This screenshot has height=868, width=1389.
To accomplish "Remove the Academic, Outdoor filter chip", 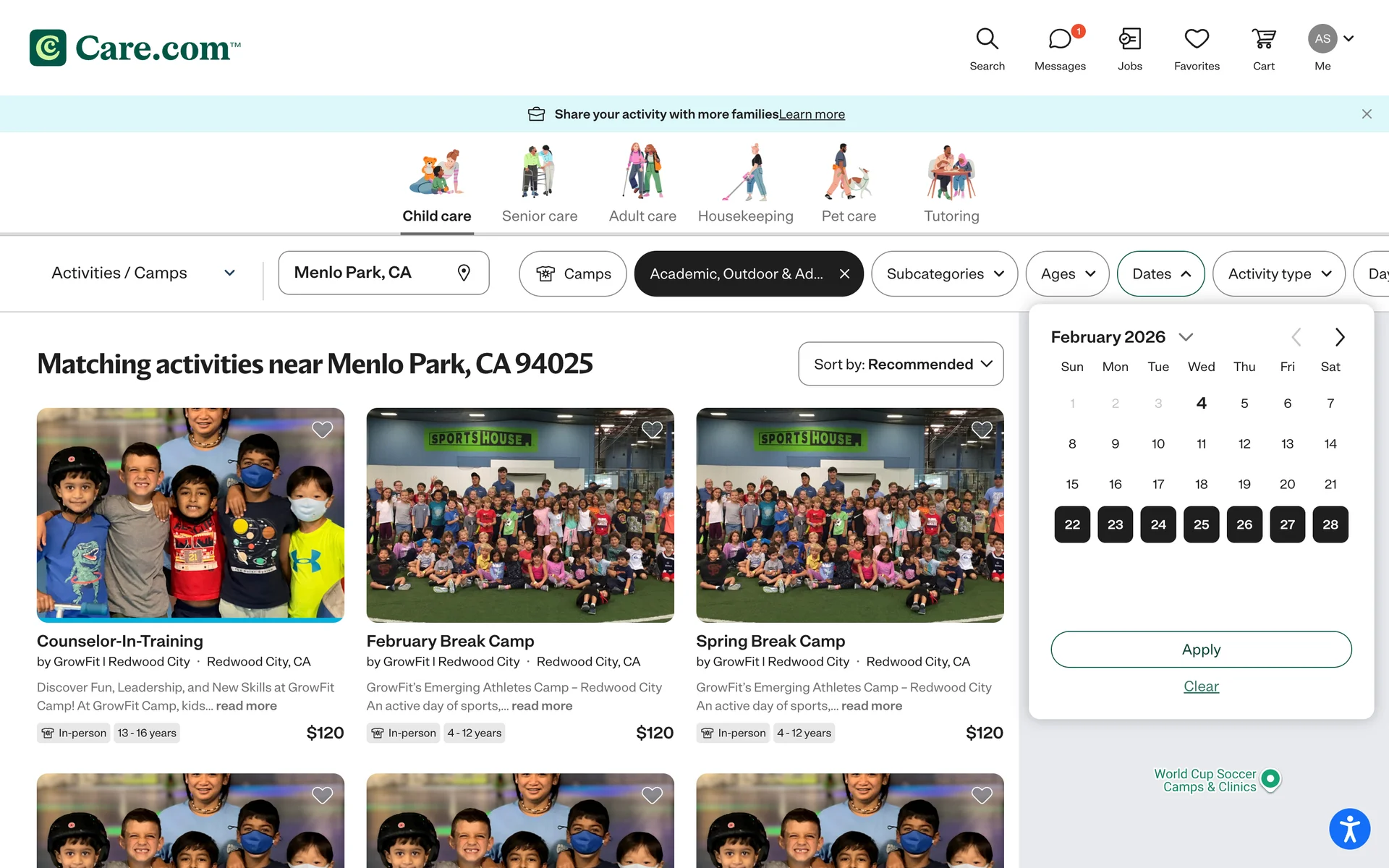I will coord(844,273).
